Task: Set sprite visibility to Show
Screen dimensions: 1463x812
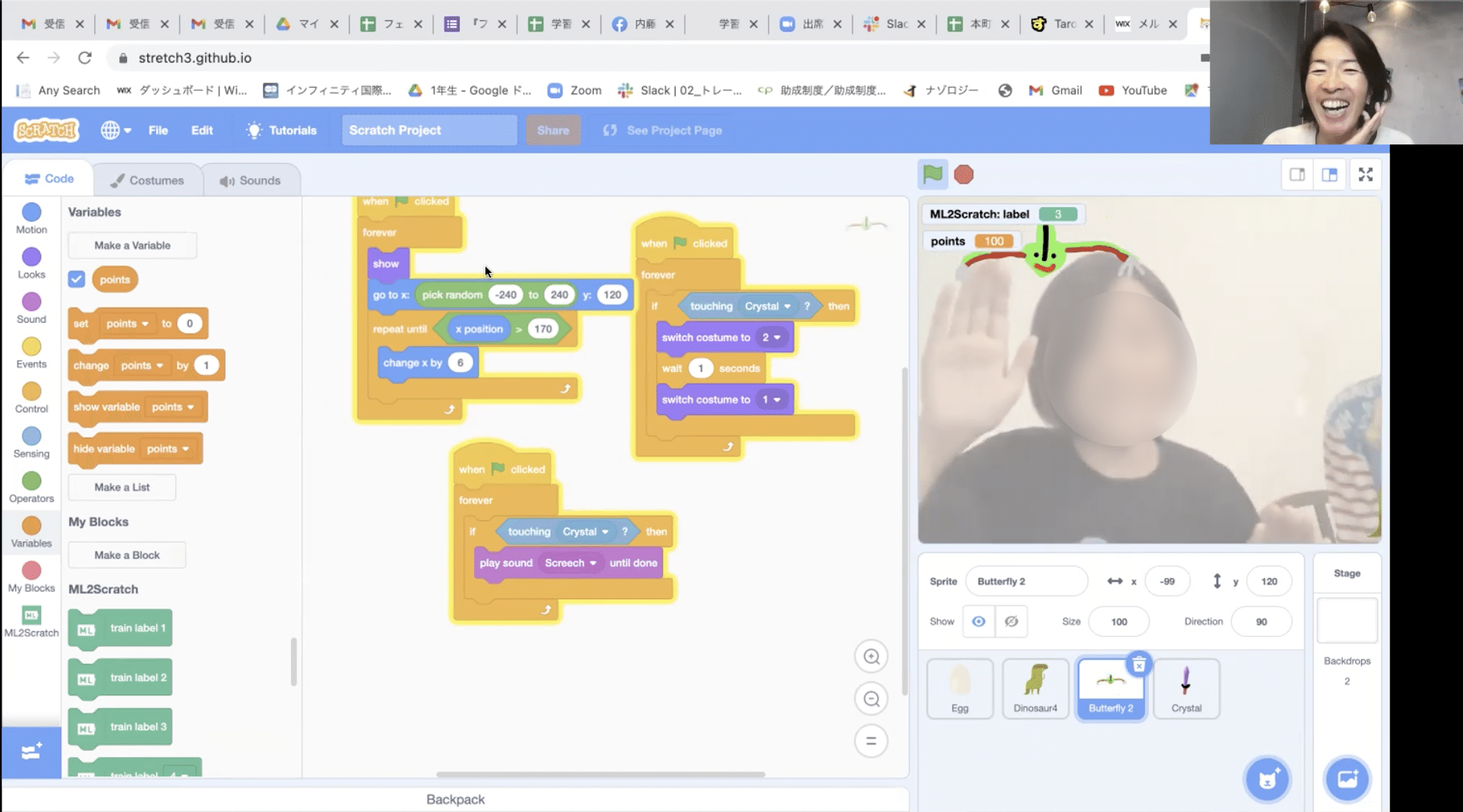Action: [x=978, y=621]
